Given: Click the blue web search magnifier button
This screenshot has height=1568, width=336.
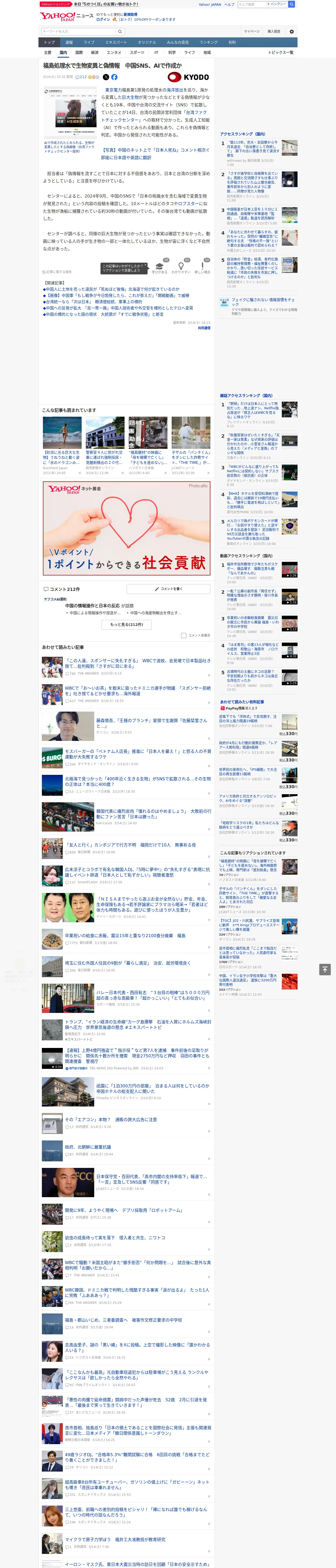Looking at the screenshot, I should pos(292,4).
